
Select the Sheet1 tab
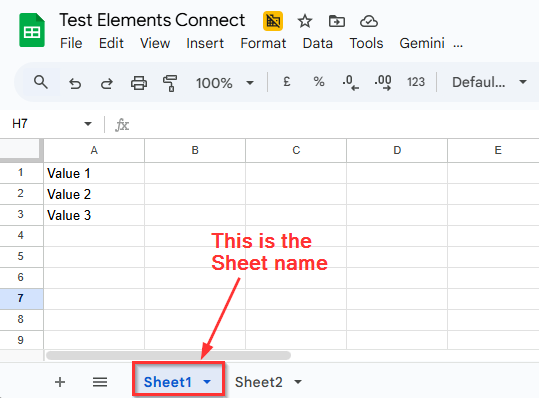pyautogui.click(x=167, y=382)
